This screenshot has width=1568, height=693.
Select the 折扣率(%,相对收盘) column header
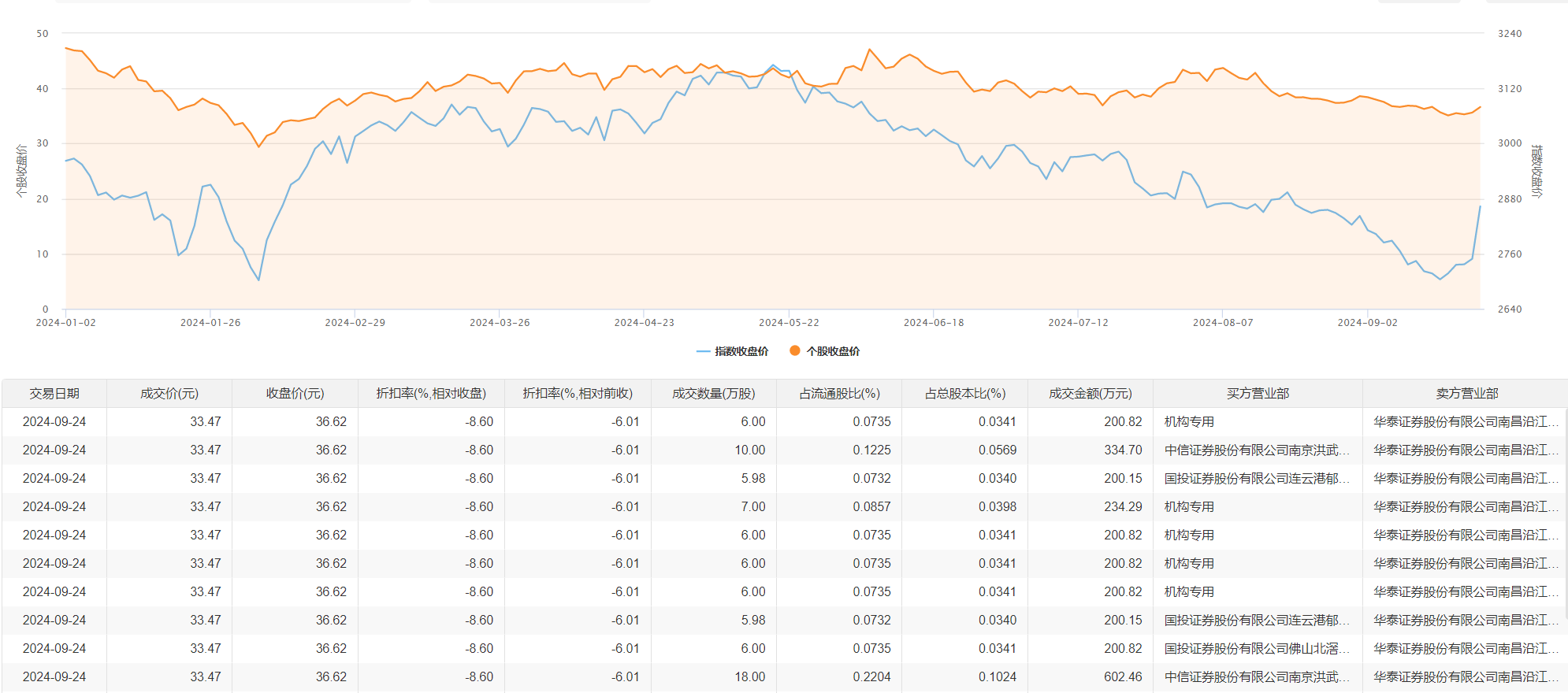[x=431, y=394]
